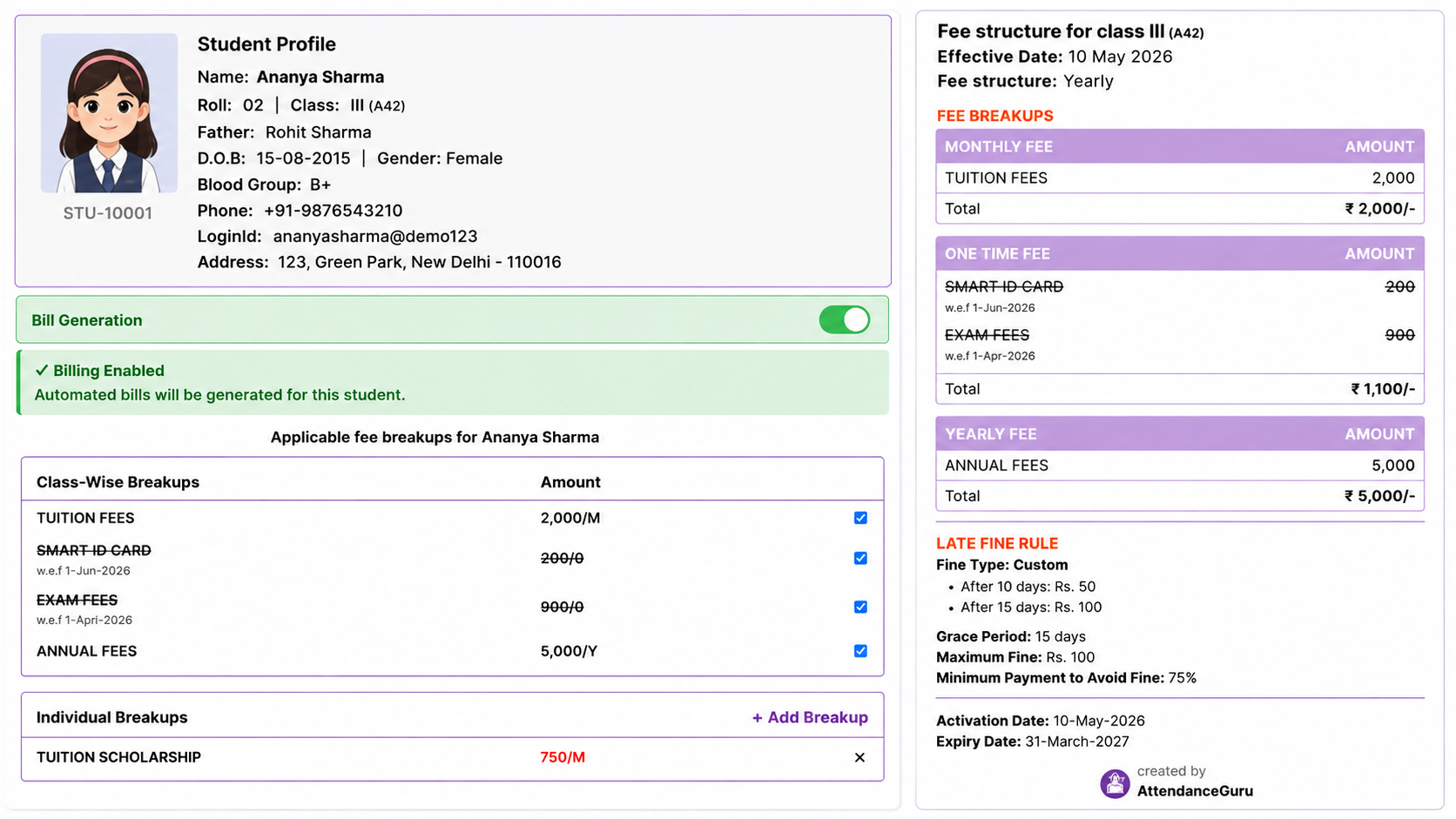
Task: Click the MONTHLY FEE table header
Action: coord(1180,146)
